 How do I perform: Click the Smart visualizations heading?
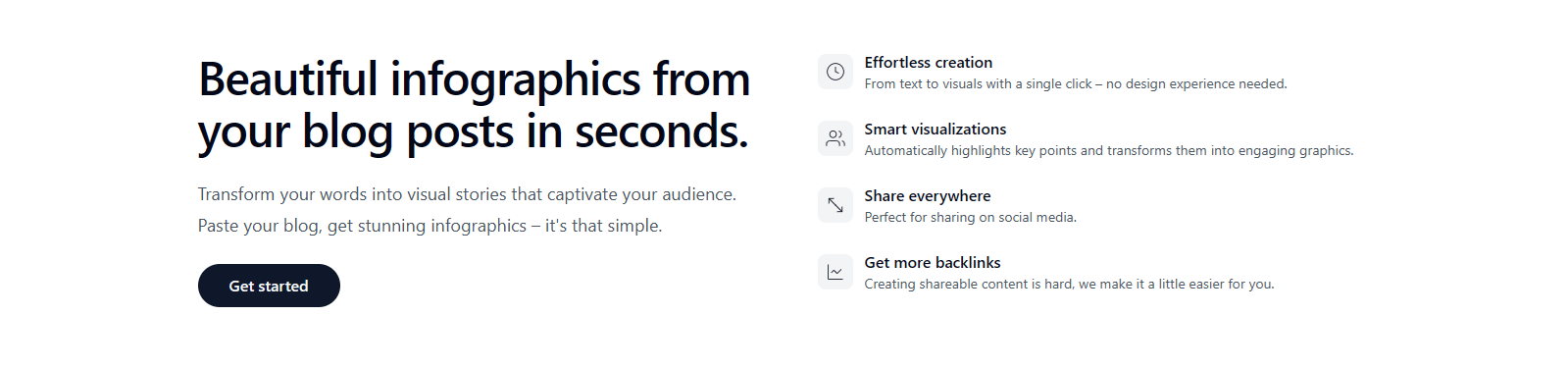(935, 130)
